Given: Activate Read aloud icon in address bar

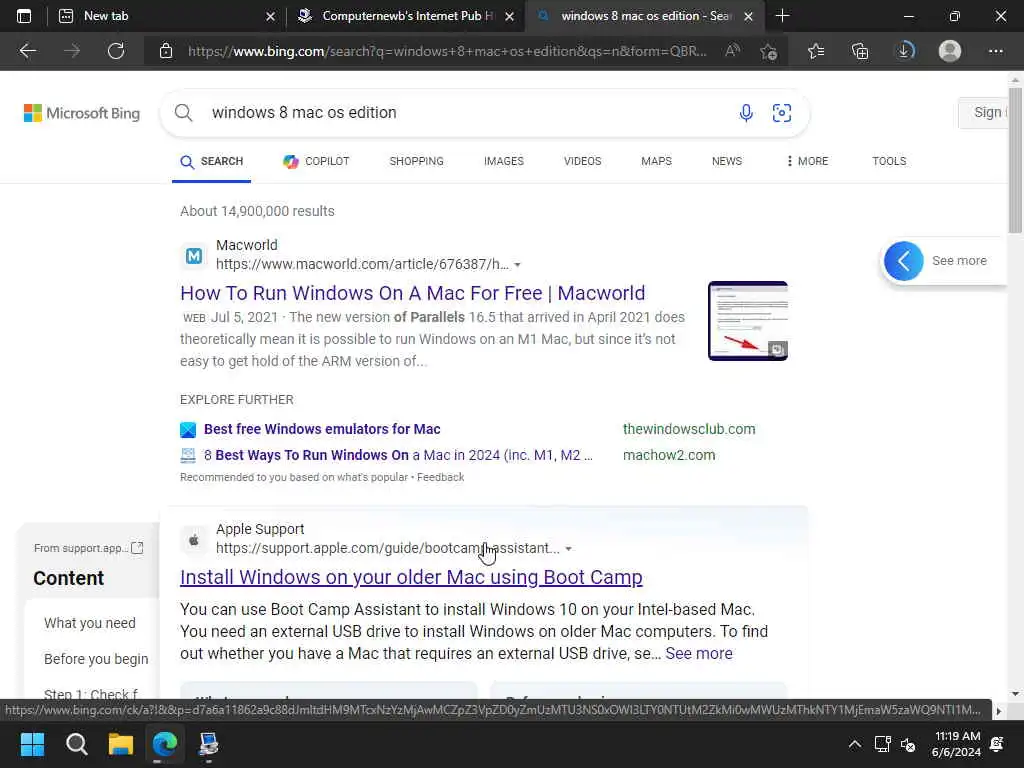Looking at the screenshot, I should (x=733, y=51).
